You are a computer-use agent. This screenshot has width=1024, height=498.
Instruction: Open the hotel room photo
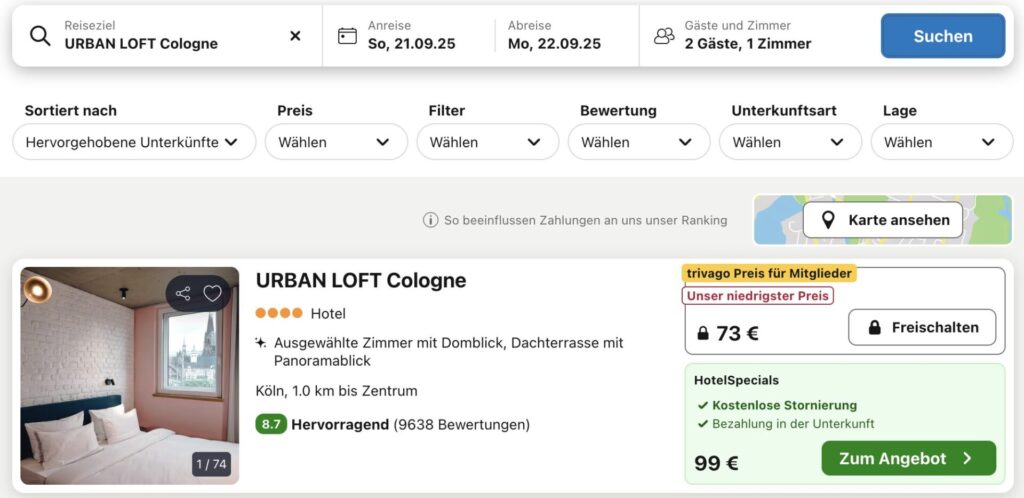[x=130, y=376]
